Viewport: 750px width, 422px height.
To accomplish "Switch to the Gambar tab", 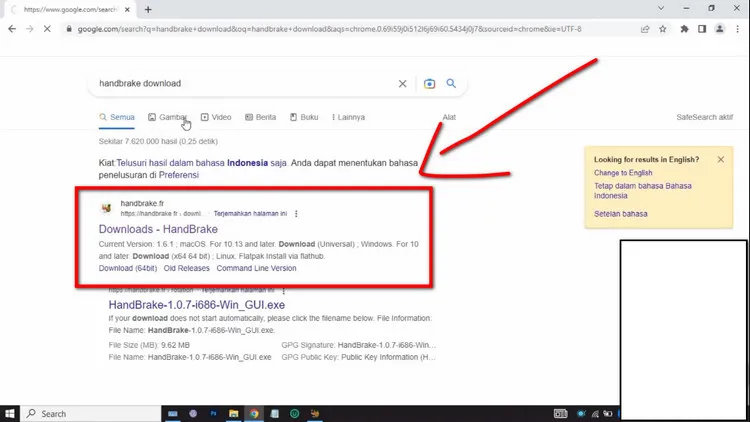I will (167, 117).
